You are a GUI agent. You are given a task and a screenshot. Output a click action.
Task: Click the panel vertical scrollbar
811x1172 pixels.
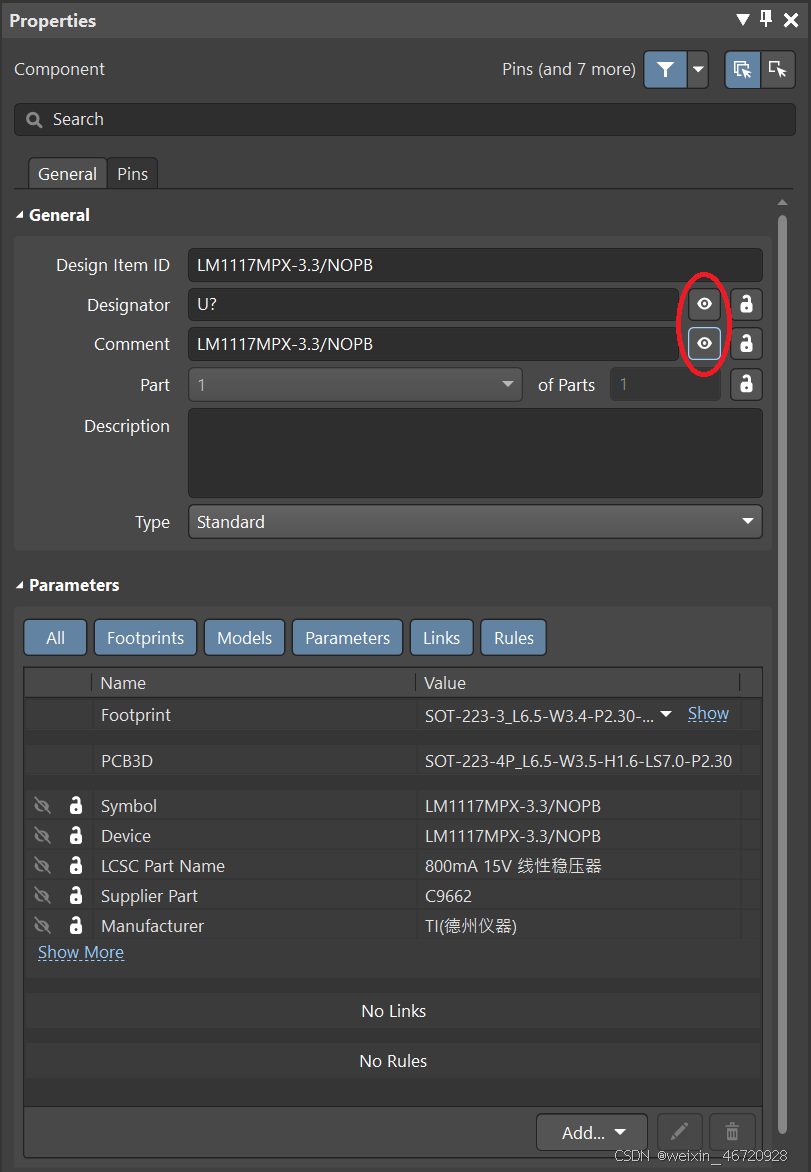click(x=783, y=673)
